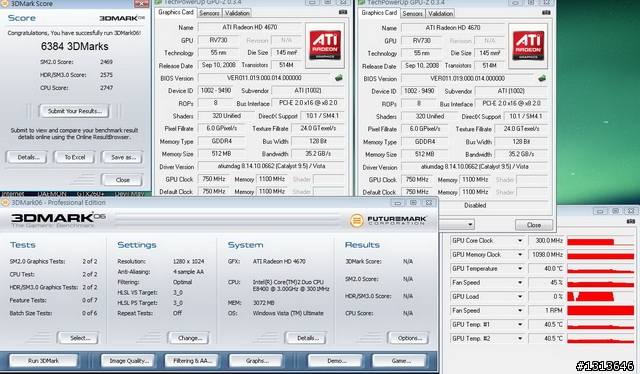Click the GPU Temperature red graph
The height and width of the screenshot is (374, 640).
coord(601,269)
